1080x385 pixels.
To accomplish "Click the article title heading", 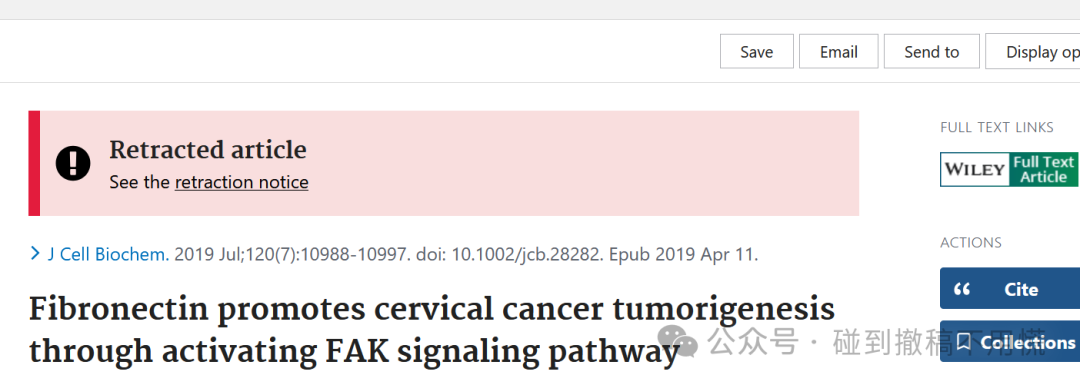I will click(x=432, y=330).
